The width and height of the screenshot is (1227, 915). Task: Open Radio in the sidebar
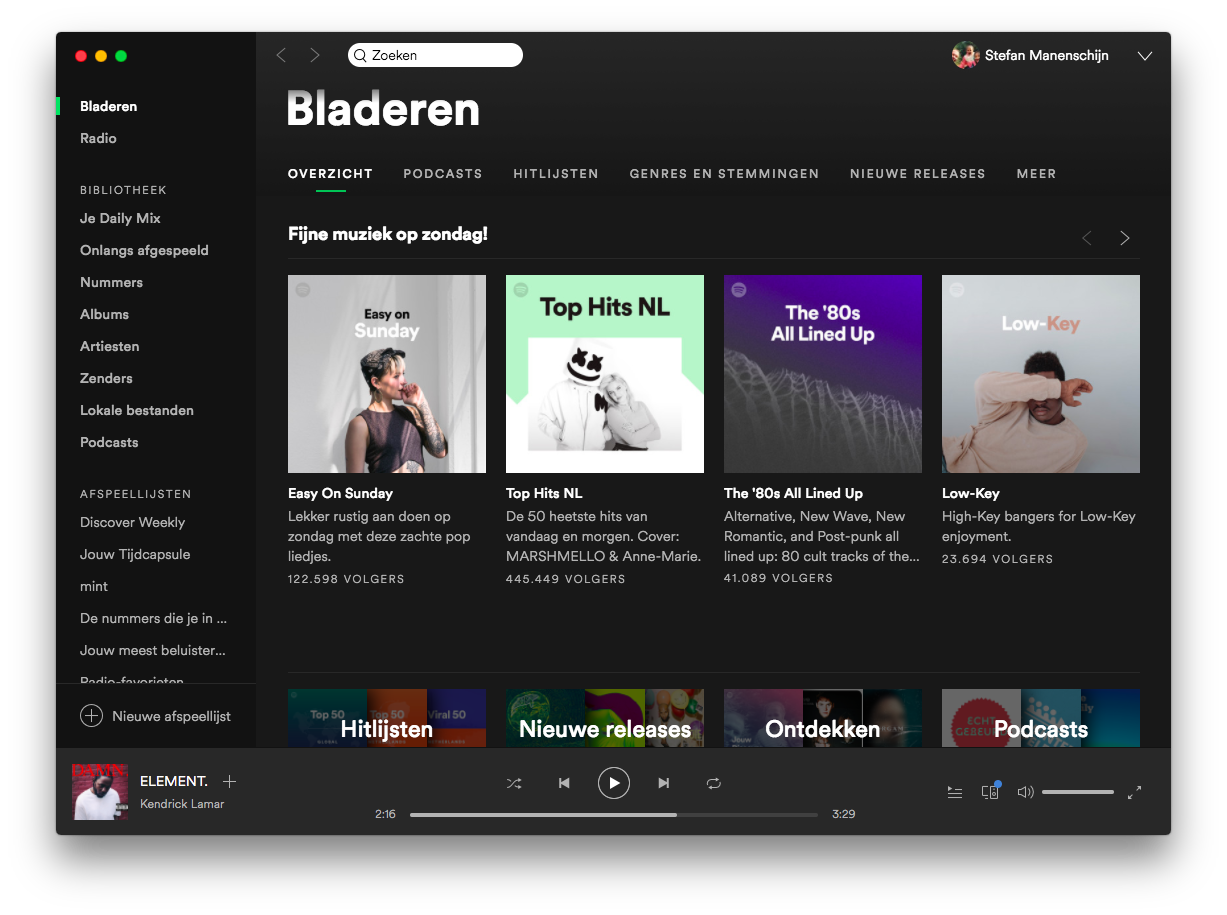click(x=98, y=138)
